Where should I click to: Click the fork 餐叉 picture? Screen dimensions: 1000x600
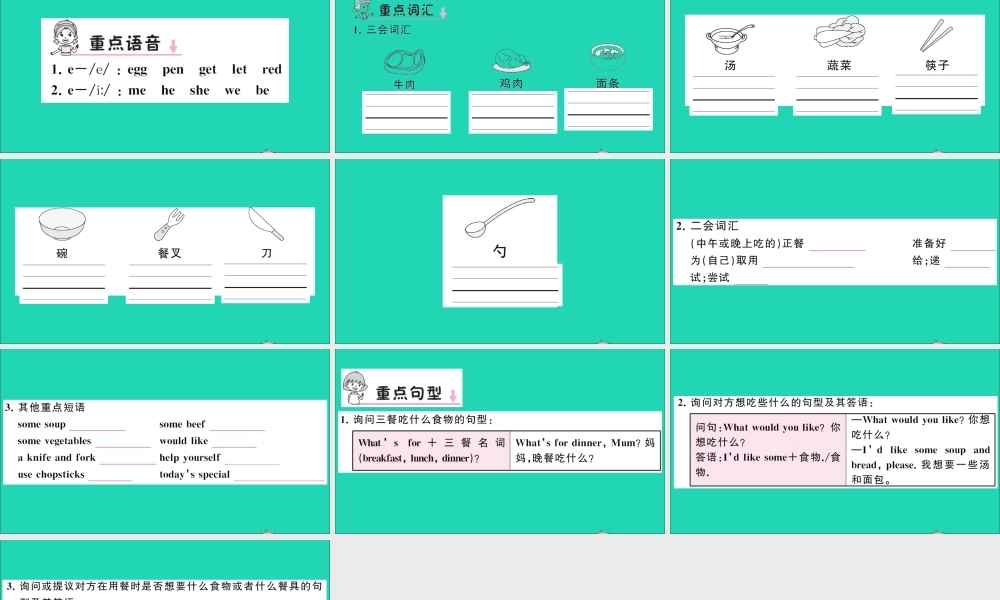click(x=170, y=225)
